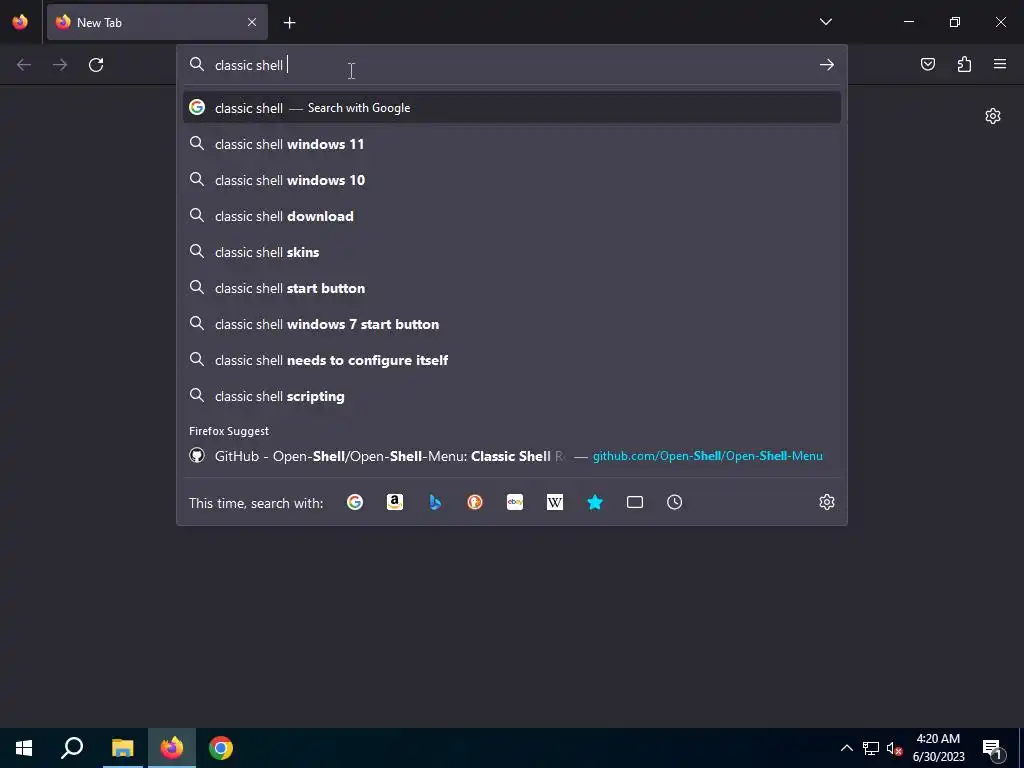The image size is (1024, 768).
Task: Go forward one page
Action: 60,65
